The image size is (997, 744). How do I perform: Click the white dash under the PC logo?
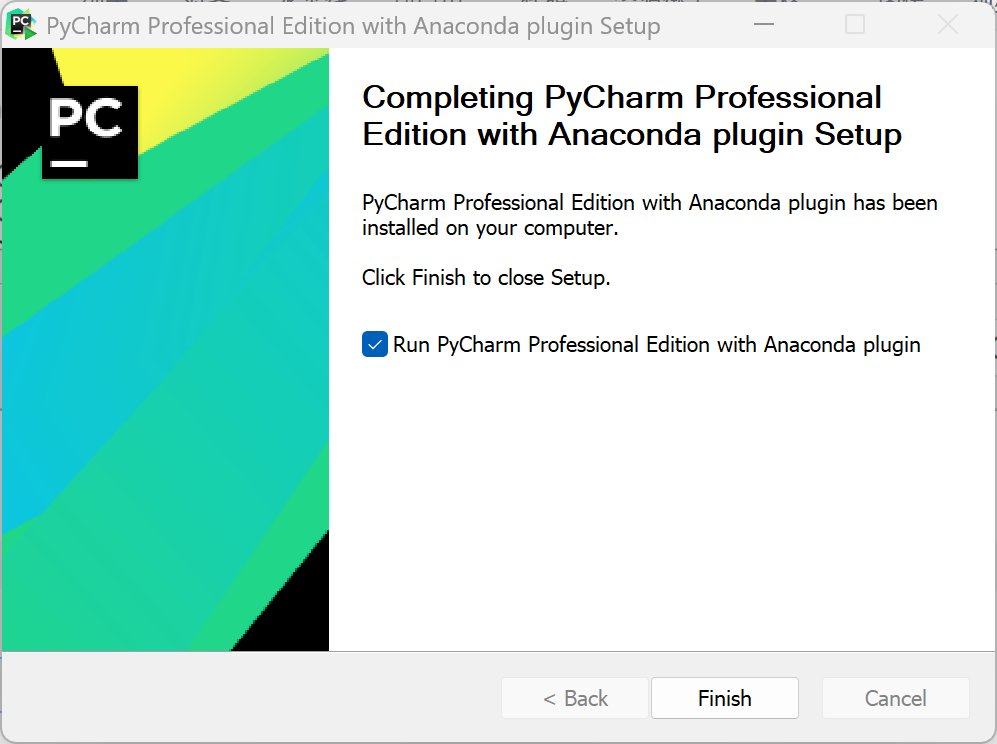[69, 164]
